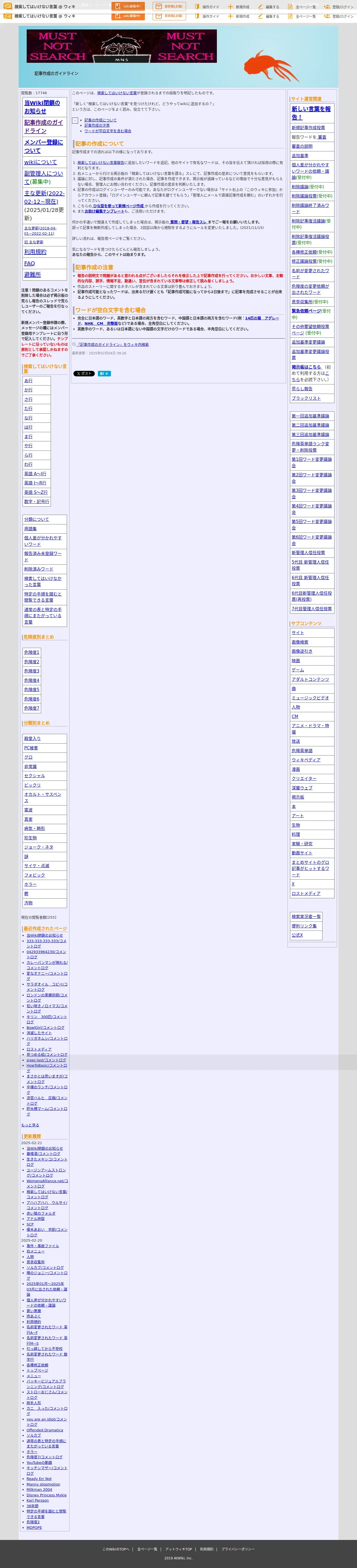Open 便利リンク集 link
The image size is (357, 1568).
(x=304, y=926)
